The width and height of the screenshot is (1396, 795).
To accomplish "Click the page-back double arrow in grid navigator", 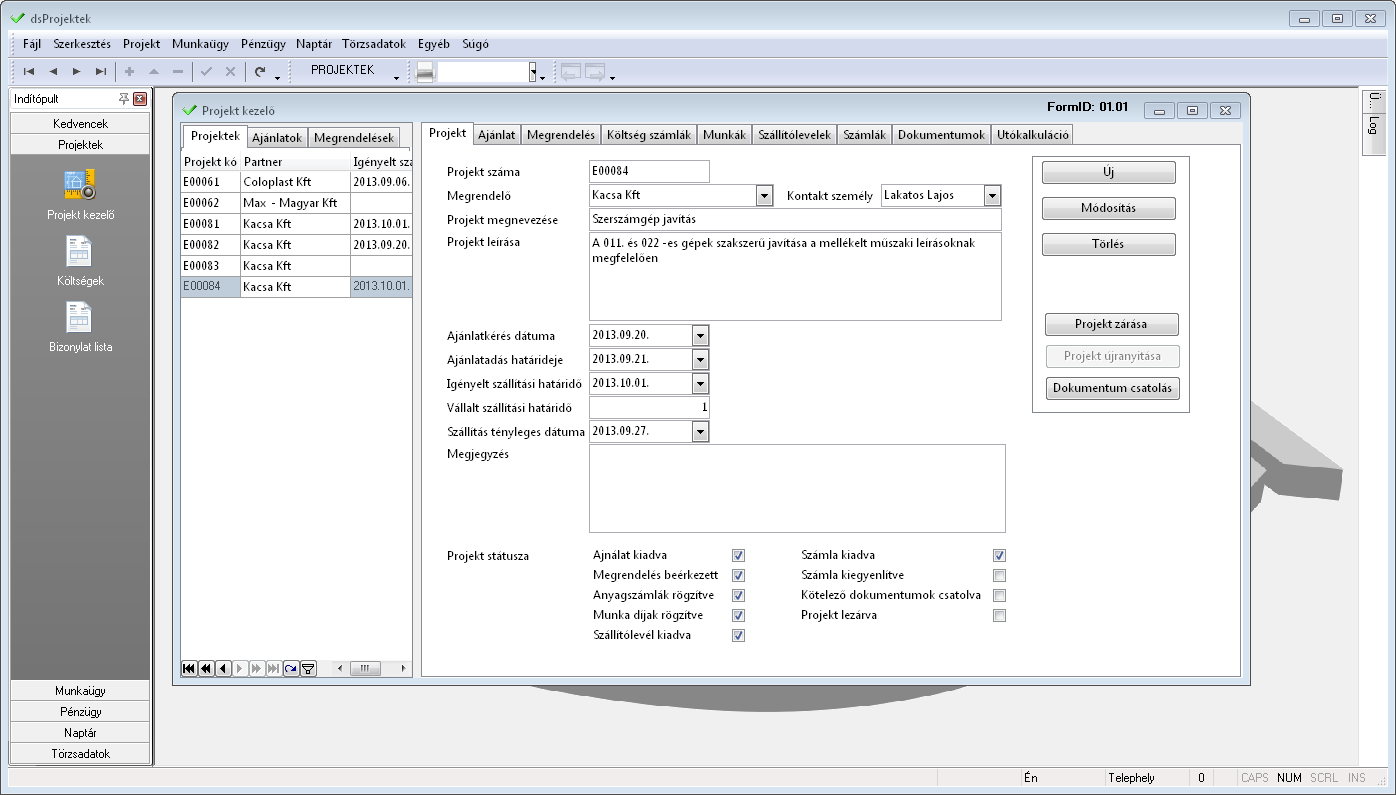I will tap(206, 668).
